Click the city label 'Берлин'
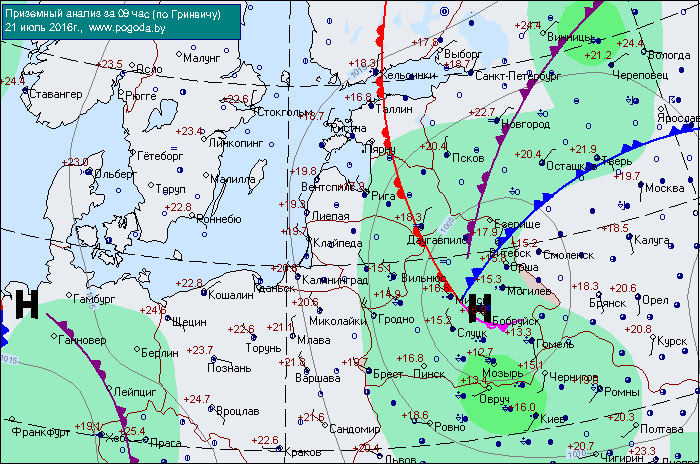The height and width of the screenshot is (465, 700). pos(160,353)
